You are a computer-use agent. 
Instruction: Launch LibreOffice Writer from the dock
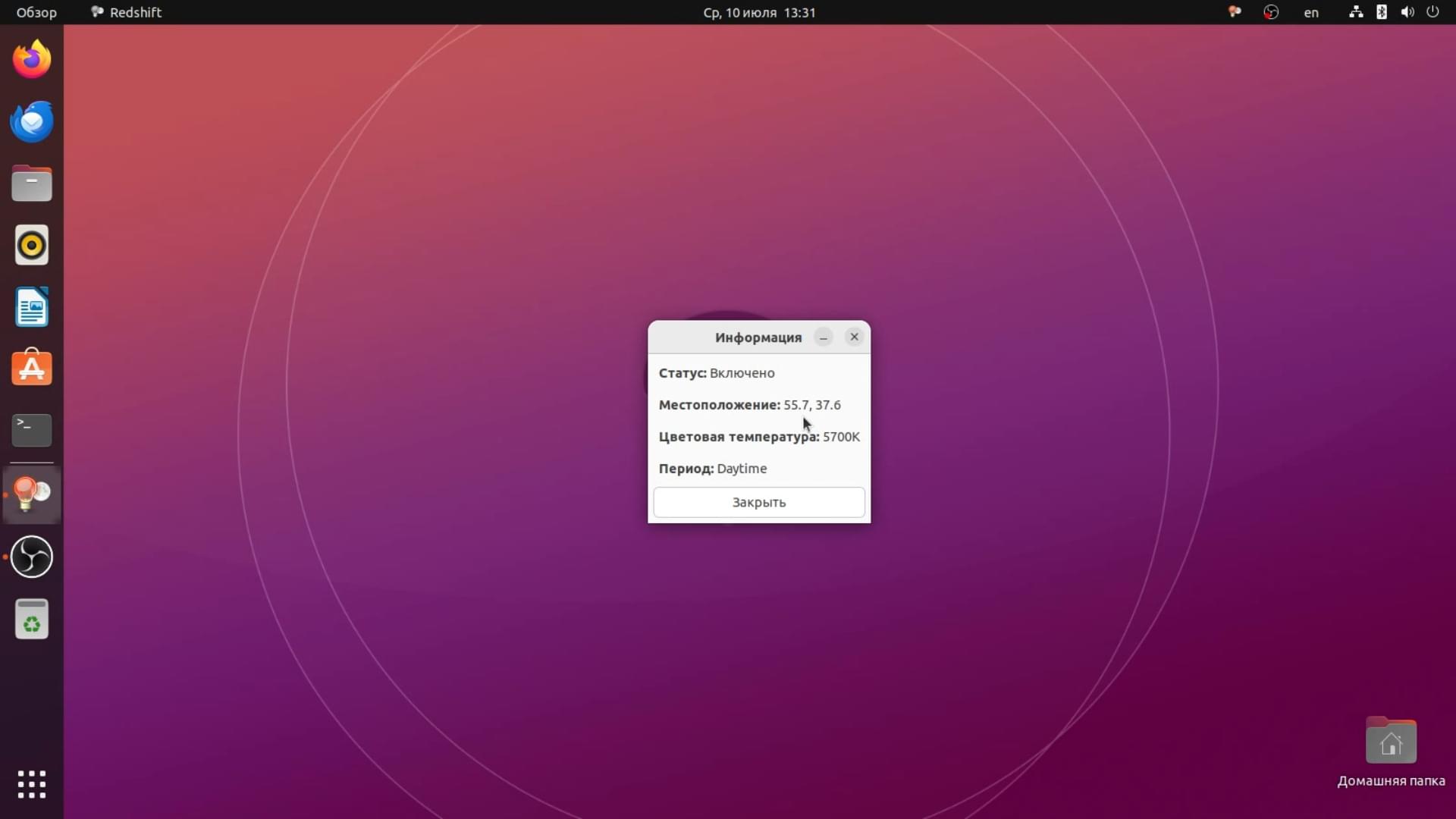[x=32, y=307]
